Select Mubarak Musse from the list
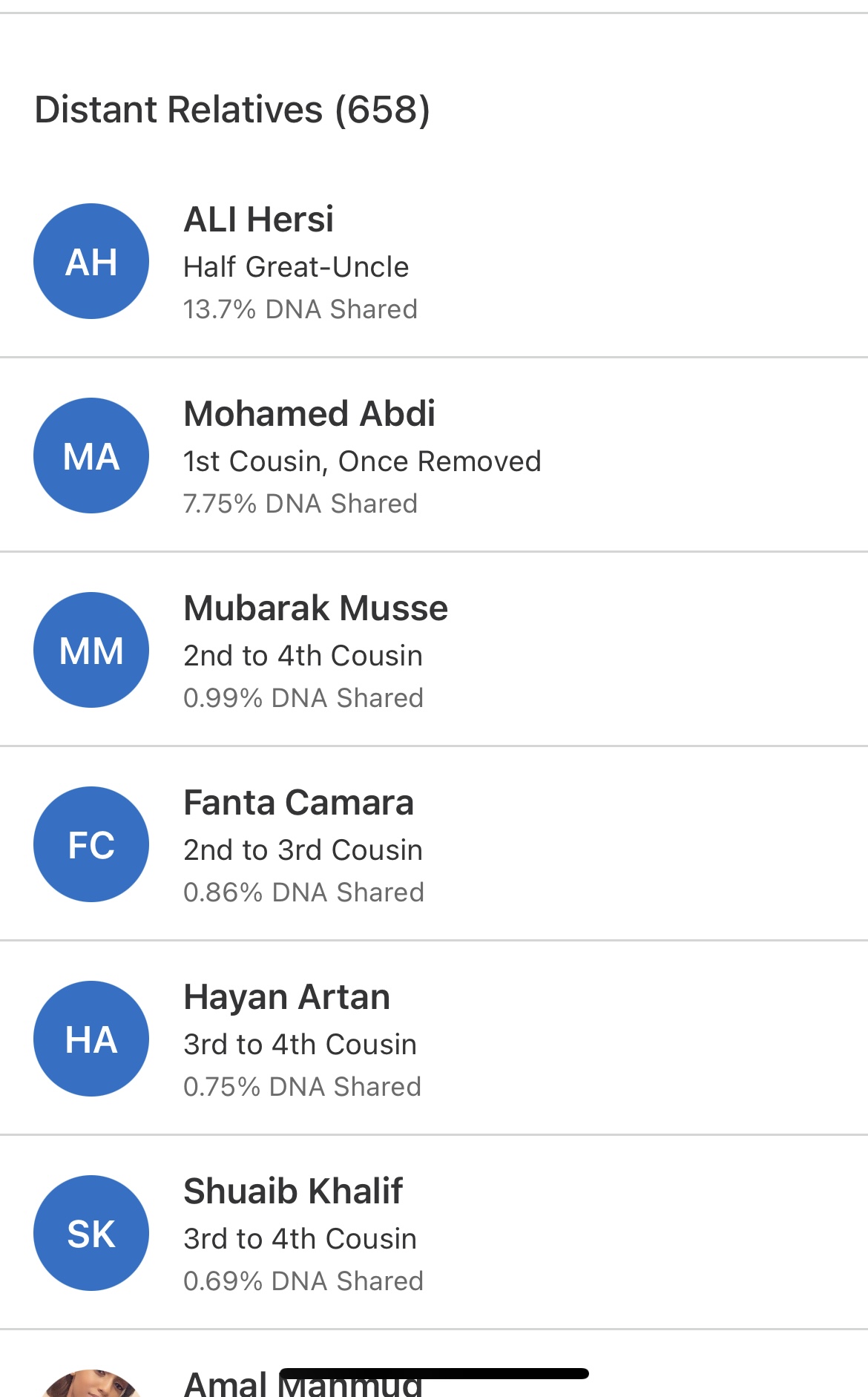This screenshot has height=1397, width=868. tap(315, 608)
